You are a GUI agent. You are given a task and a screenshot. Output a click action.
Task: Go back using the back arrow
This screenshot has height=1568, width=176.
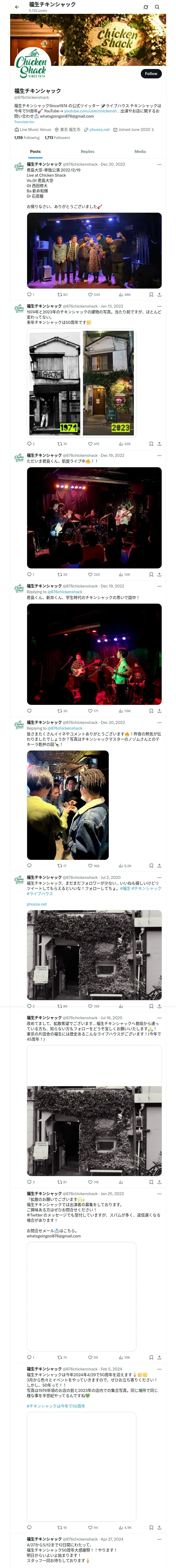[17, 7]
